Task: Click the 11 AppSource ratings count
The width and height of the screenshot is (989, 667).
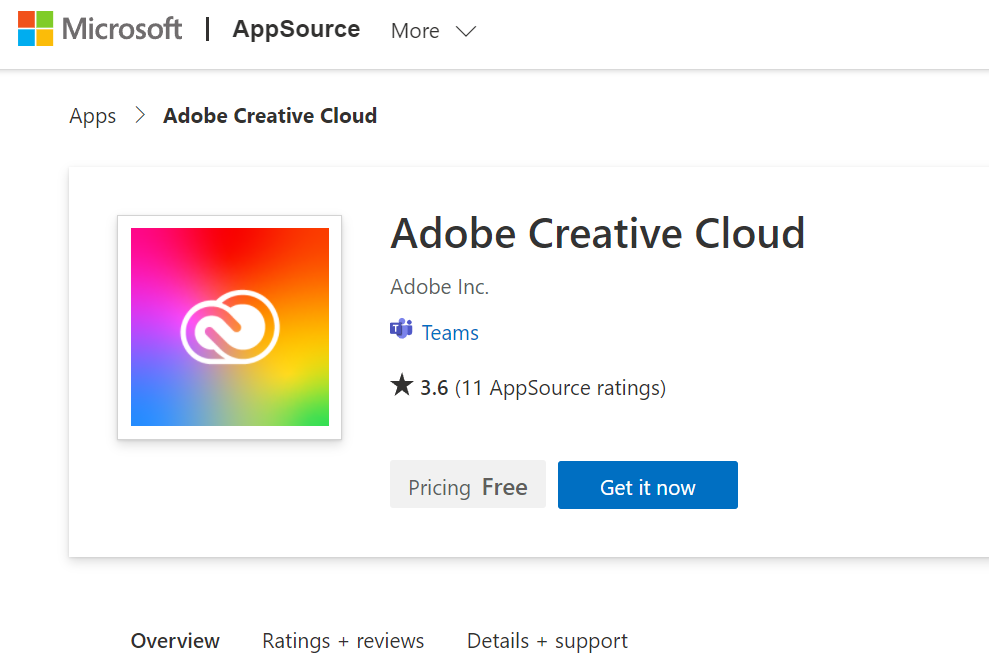Action: click(560, 387)
